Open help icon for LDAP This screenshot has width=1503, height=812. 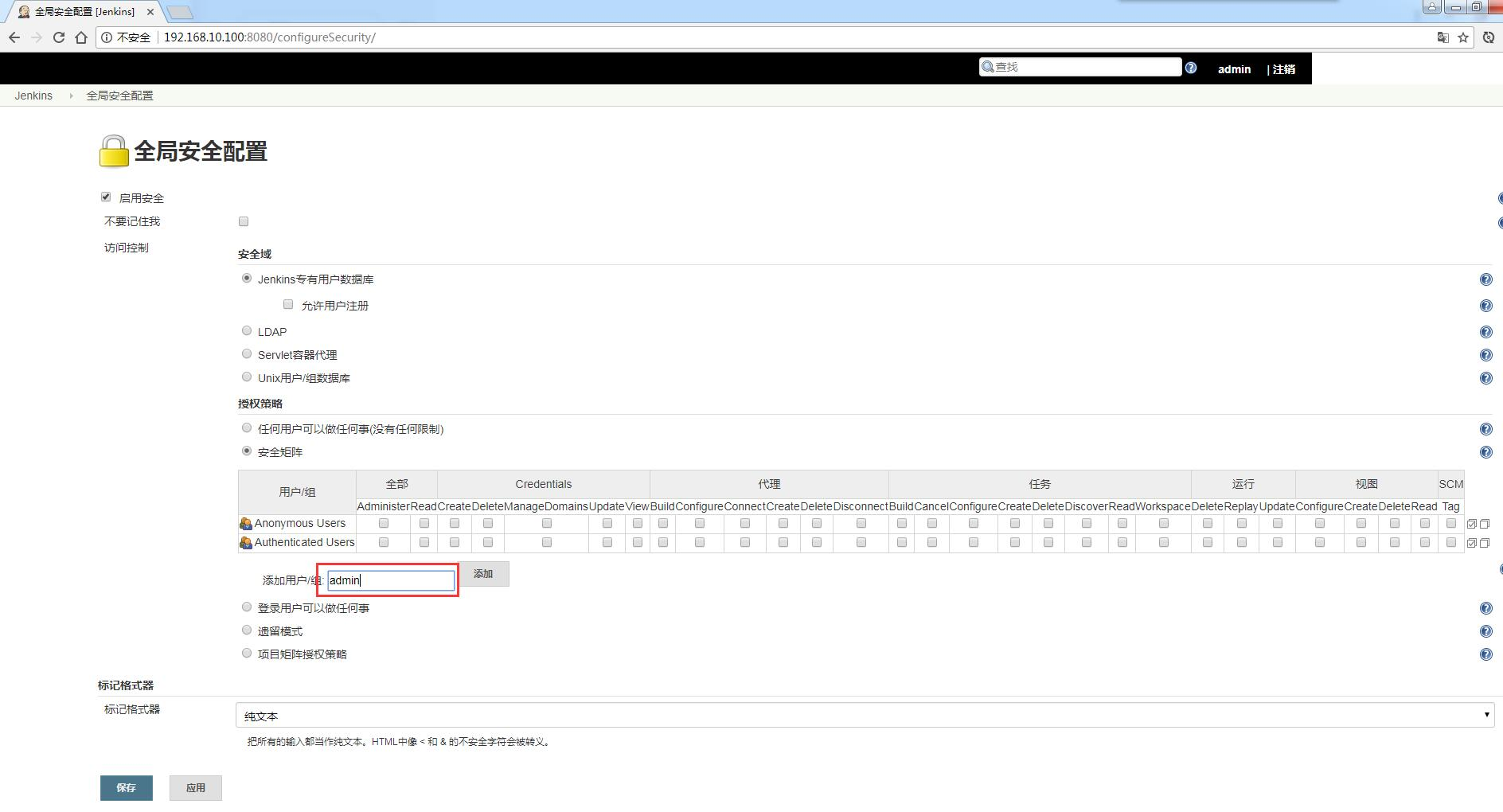[x=1485, y=332]
